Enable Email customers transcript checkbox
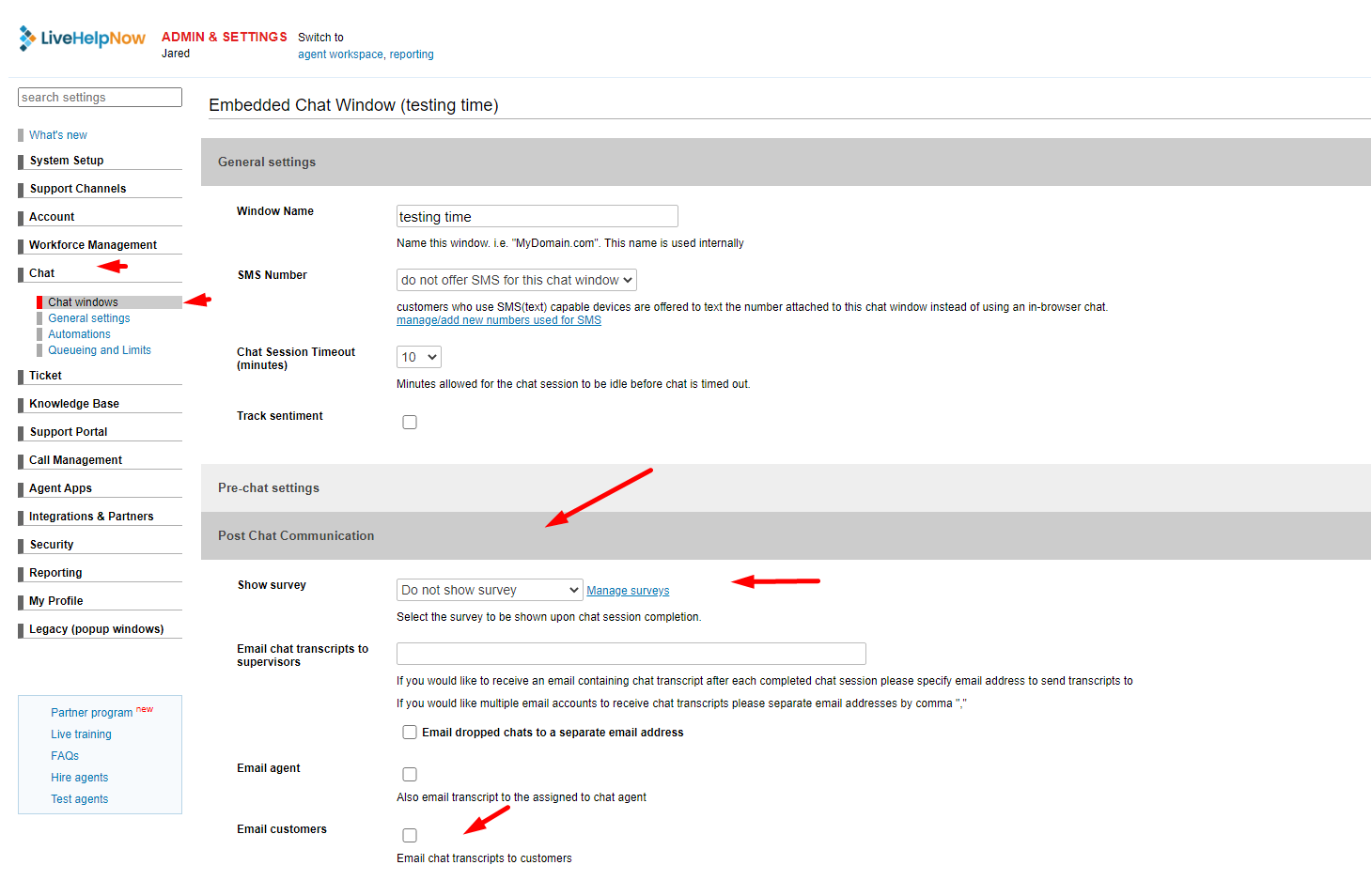1371x896 pixels. [410, 836]
